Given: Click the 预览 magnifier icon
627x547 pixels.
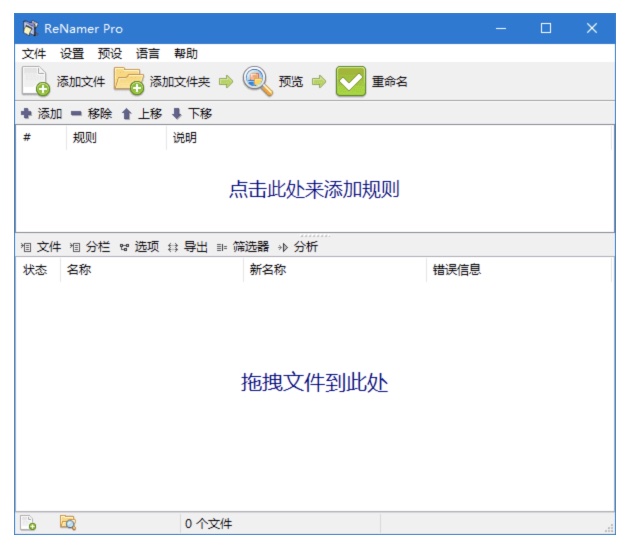Looking at the screenshot, I should pos(258,81).
